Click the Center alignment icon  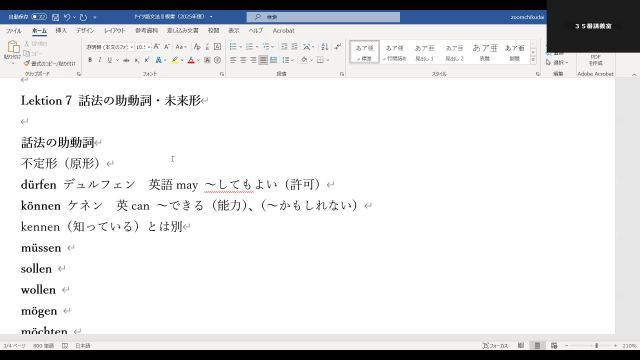click(243, 60)
